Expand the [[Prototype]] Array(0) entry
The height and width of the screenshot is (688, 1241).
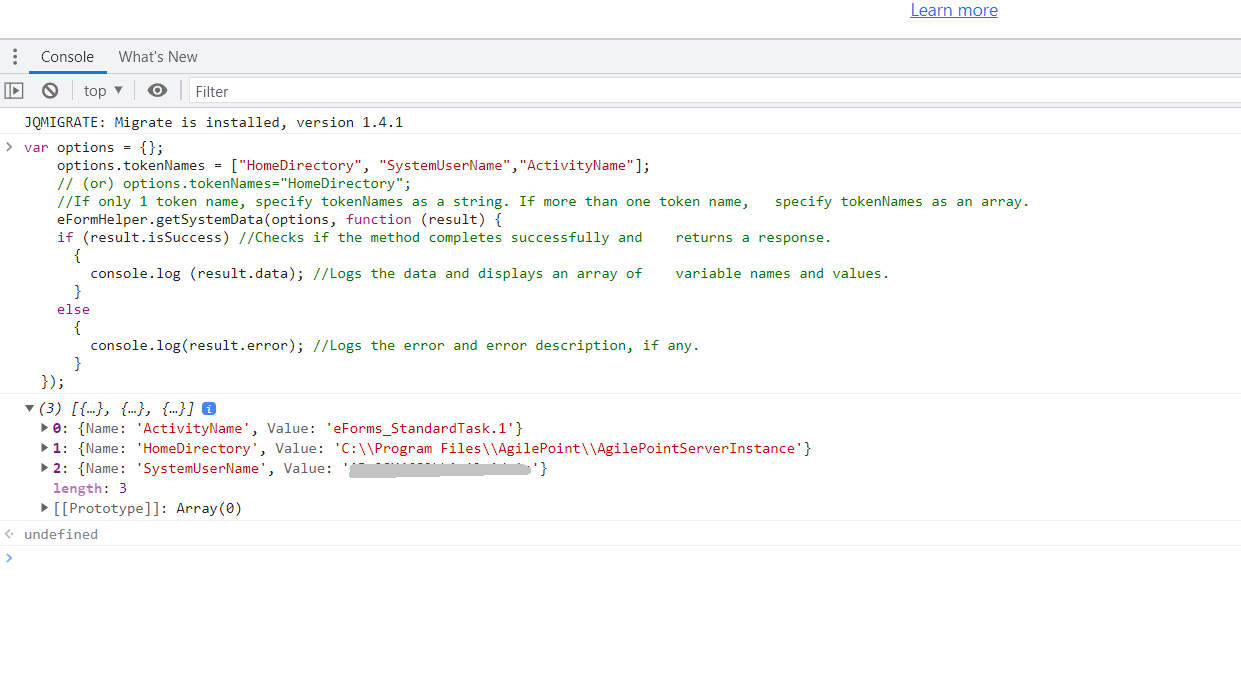click(44, 508)
